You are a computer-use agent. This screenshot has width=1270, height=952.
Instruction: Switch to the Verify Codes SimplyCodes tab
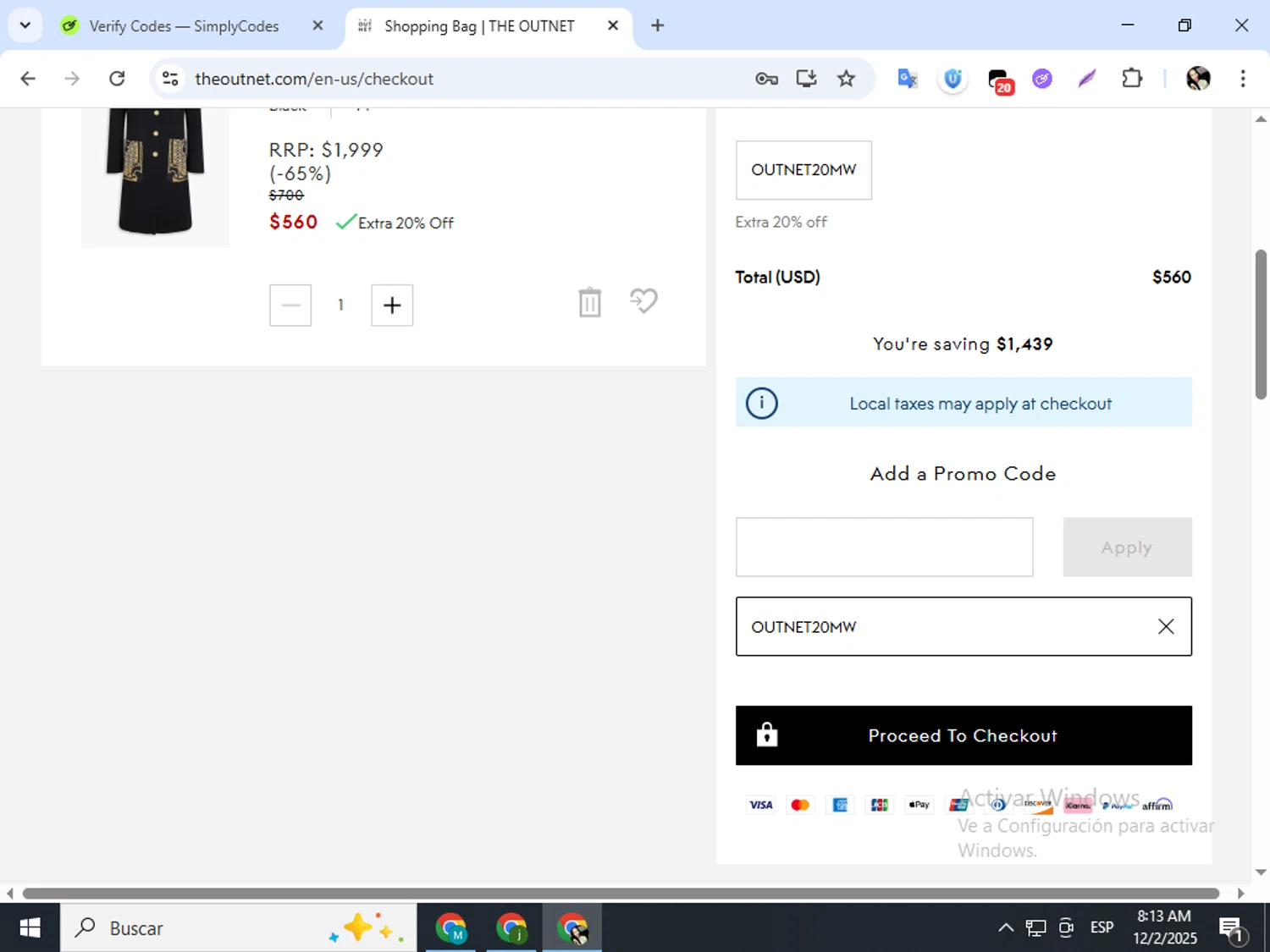pyautogui.click(x=184, y=26)
